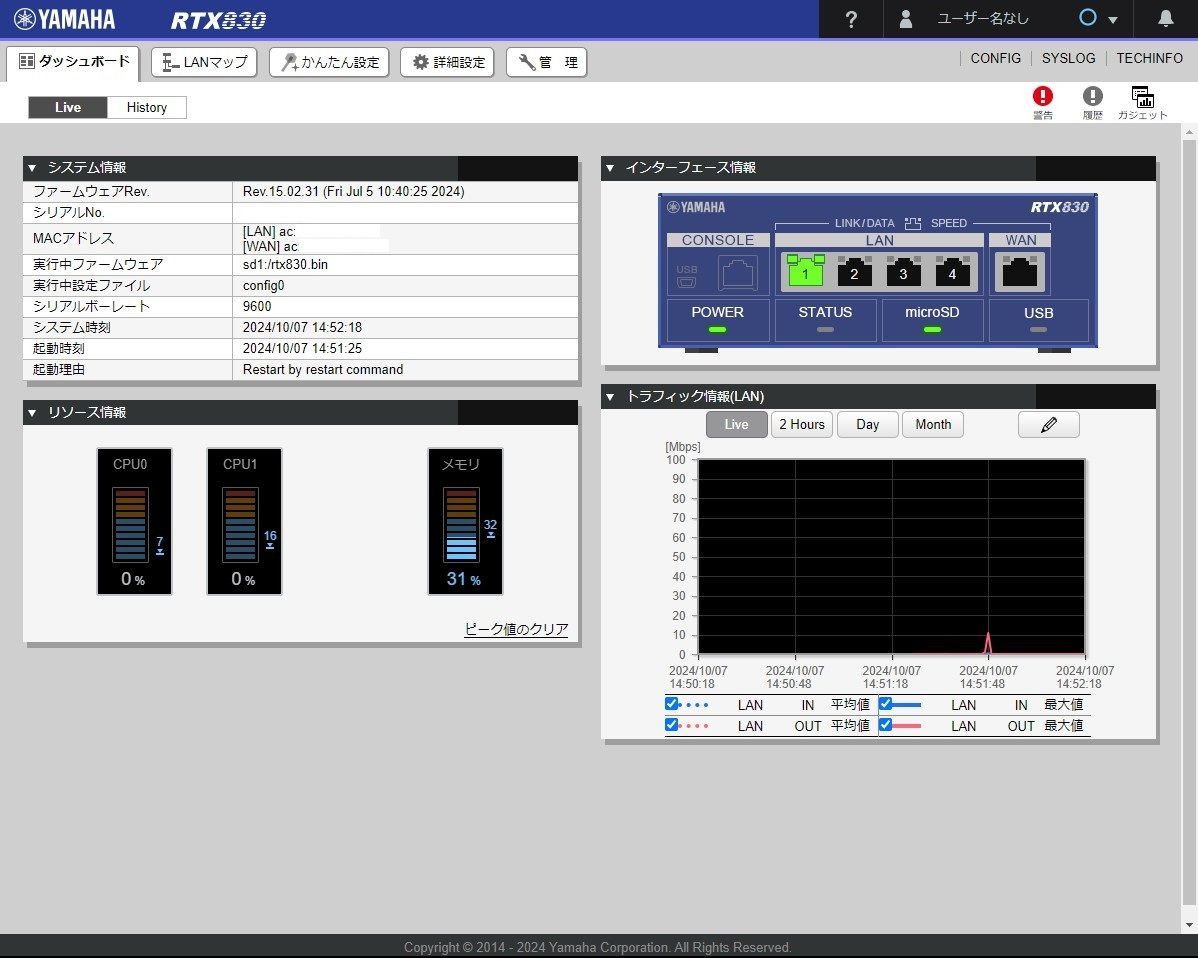
Task: Collapse the インターフェース情報 panel
Action: pyautogui.click(x=610, y=168)
